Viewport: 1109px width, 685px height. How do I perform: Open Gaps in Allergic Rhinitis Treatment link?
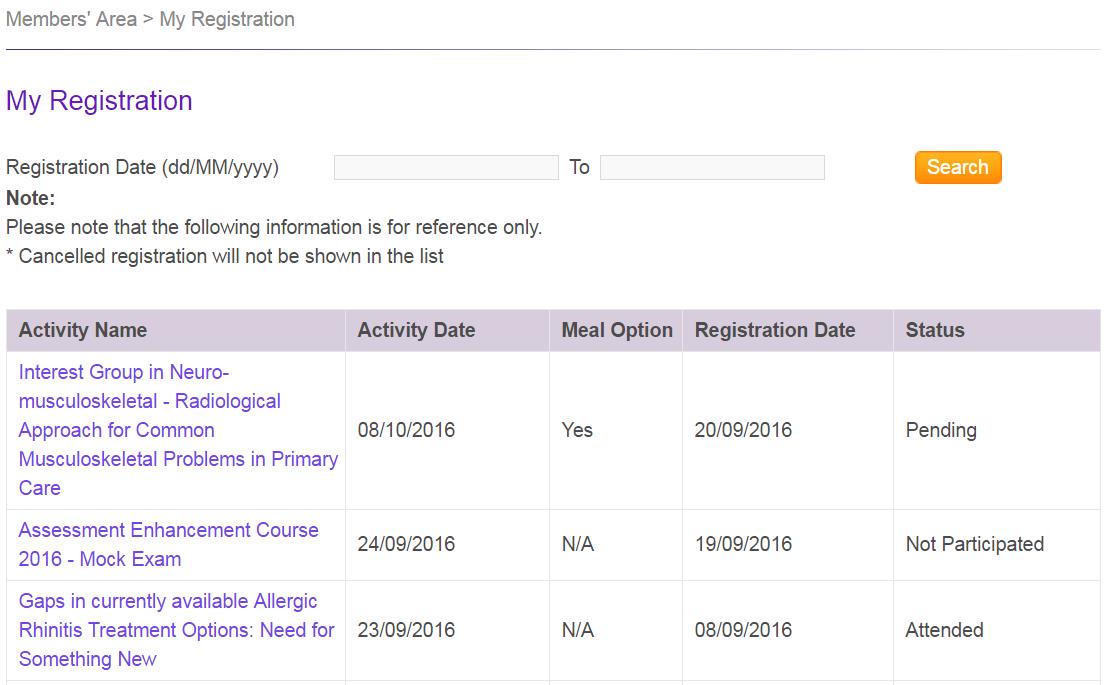pos(176,630)
